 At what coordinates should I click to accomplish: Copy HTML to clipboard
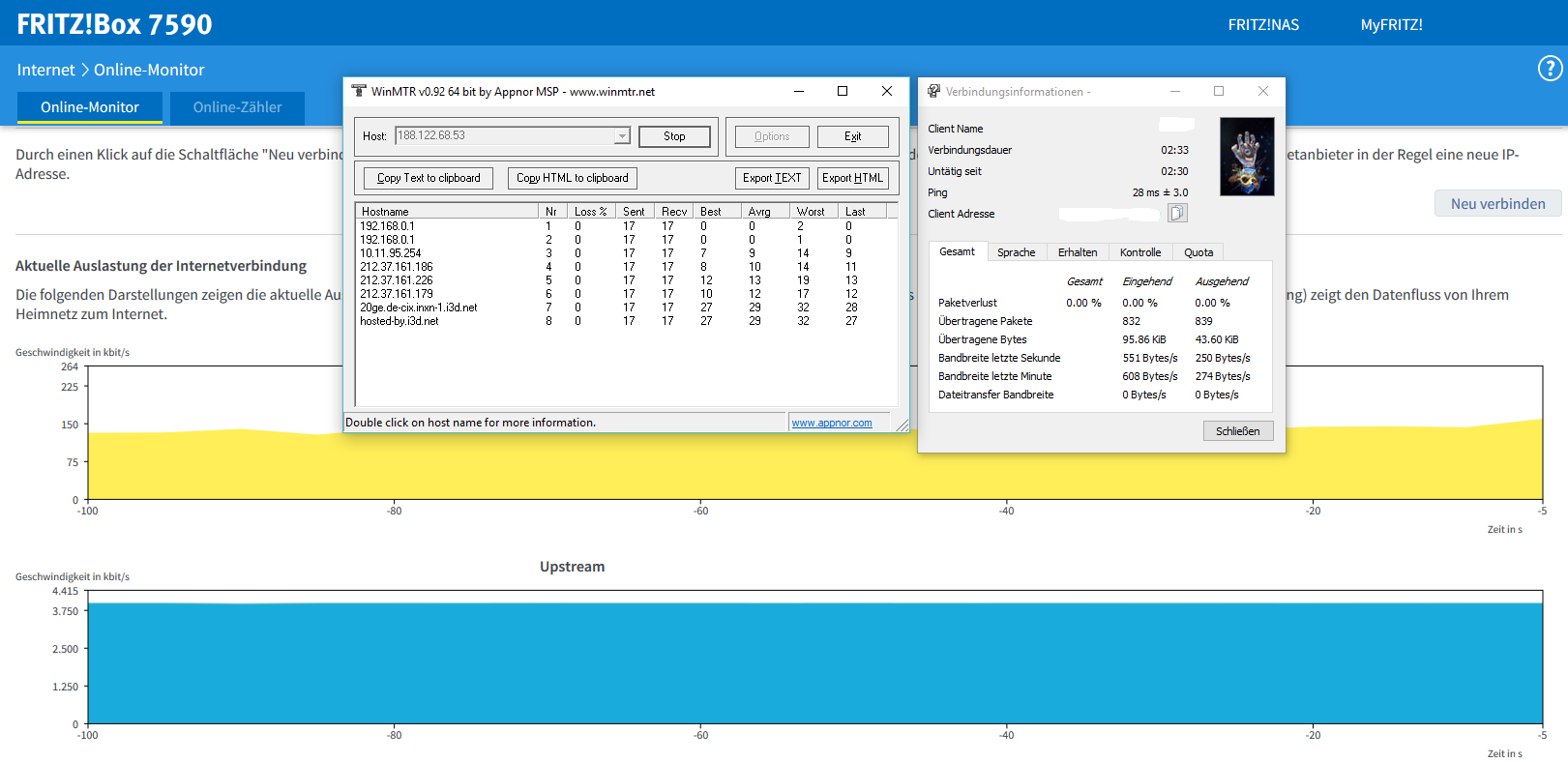[x=573, y=178]
